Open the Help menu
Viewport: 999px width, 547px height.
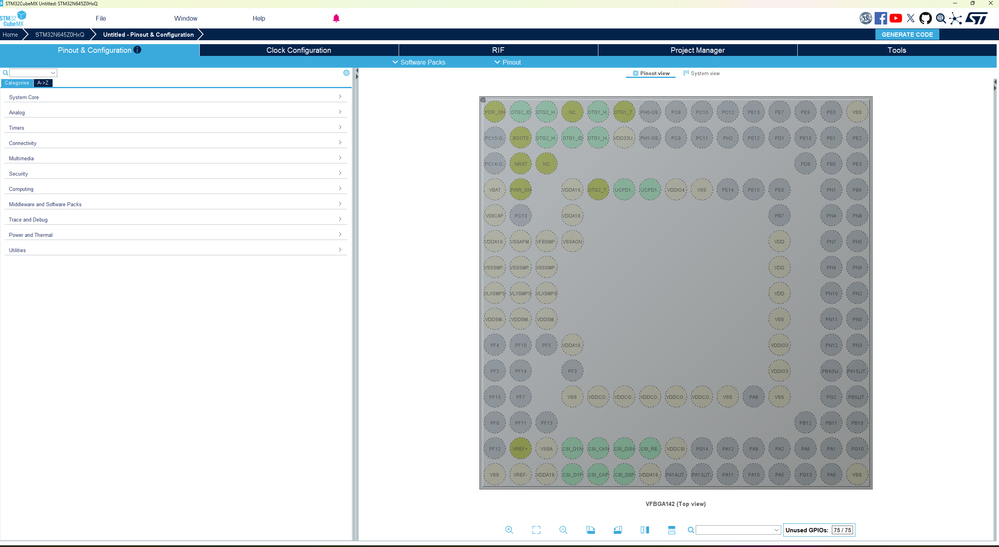point(259,18)
